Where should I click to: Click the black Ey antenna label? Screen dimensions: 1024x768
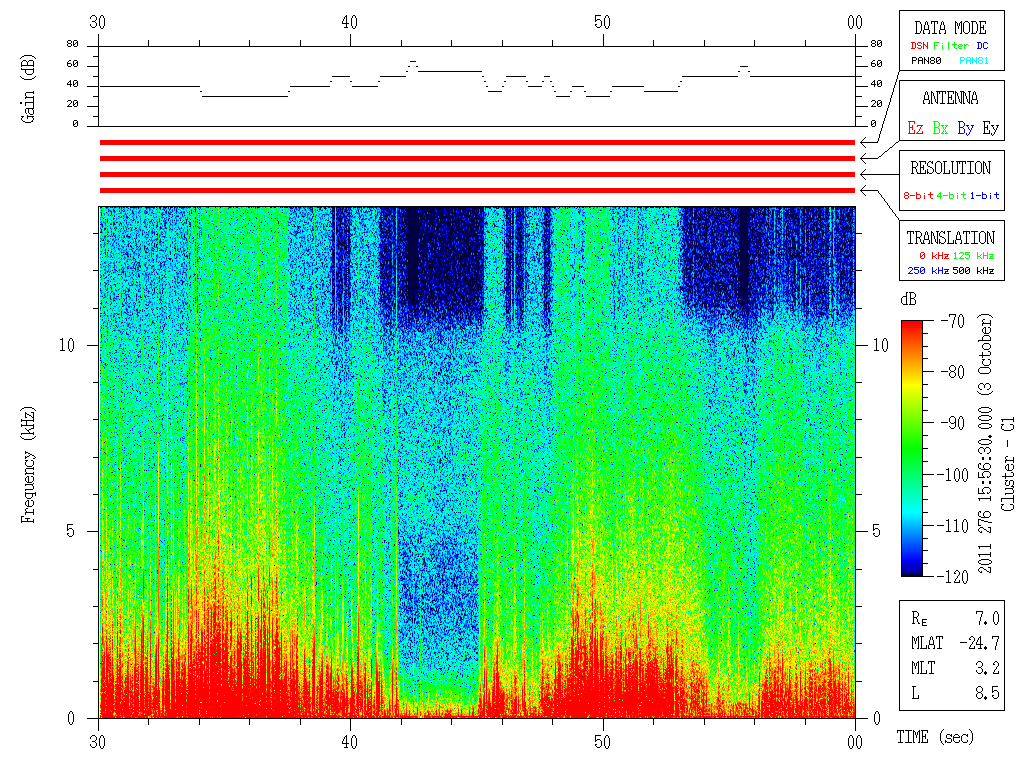click(x=990, y=128)
